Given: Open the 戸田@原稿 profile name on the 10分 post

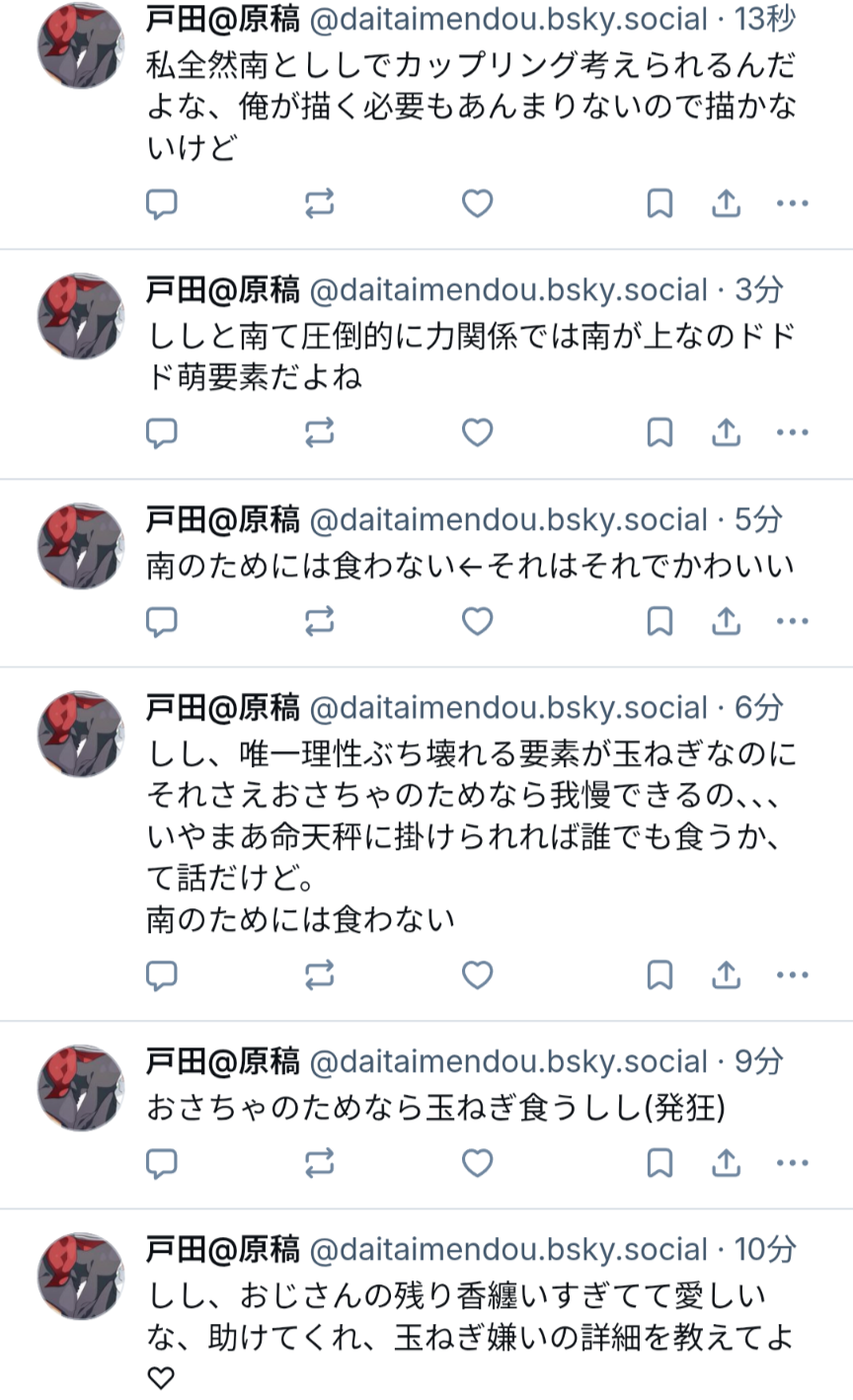Looking at the screenshot, I should (x=223, y=1249).
